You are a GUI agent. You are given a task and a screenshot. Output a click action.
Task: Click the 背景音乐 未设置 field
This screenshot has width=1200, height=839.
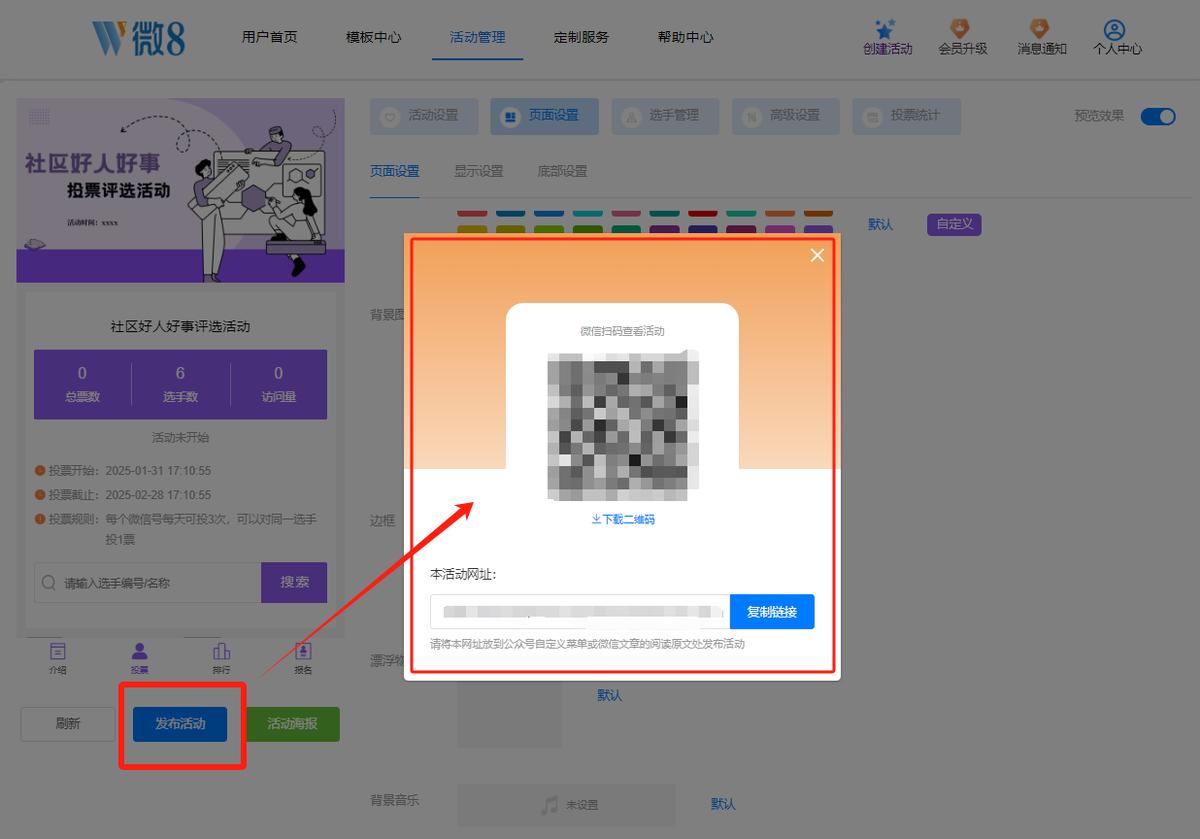click(x=566, y=804)
